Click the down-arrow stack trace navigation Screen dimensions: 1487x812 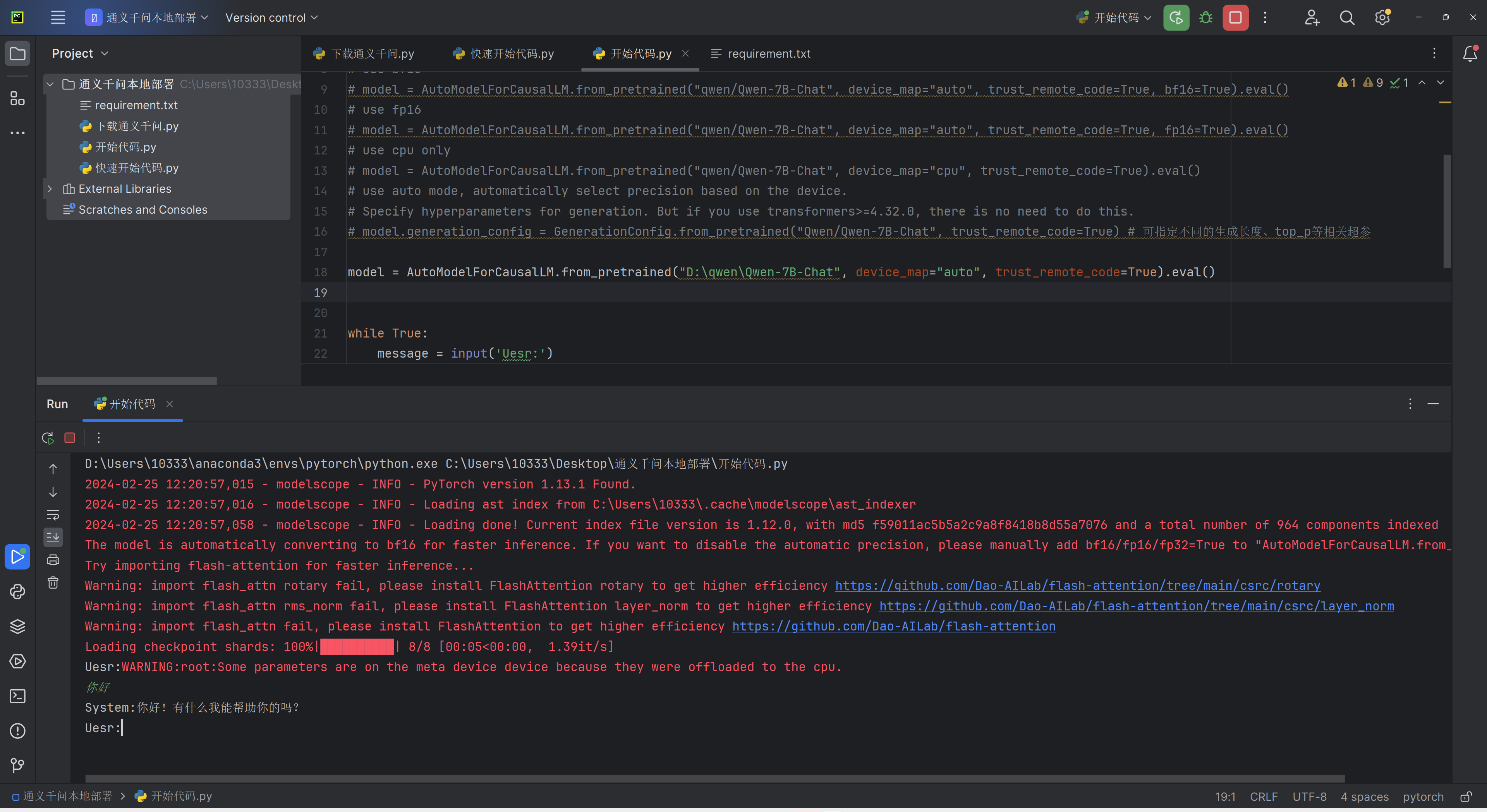tap(53, 492)
